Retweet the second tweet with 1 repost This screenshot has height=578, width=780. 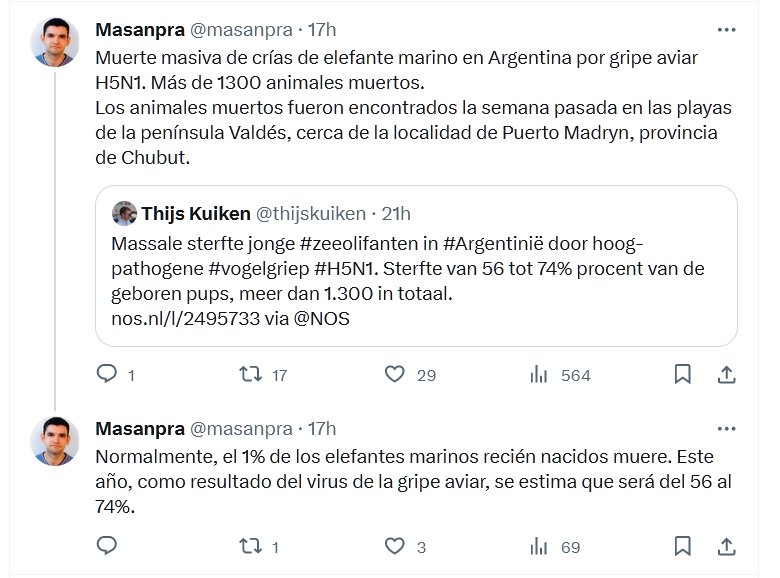pos(252,546)
